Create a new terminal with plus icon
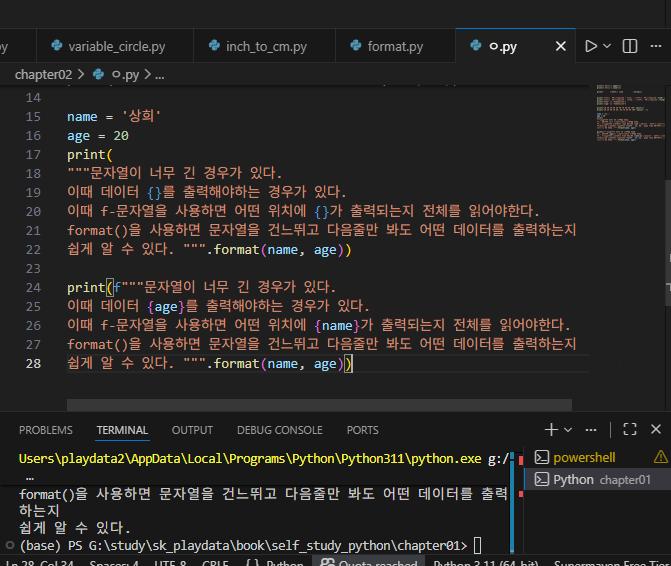 click(551, 430)
